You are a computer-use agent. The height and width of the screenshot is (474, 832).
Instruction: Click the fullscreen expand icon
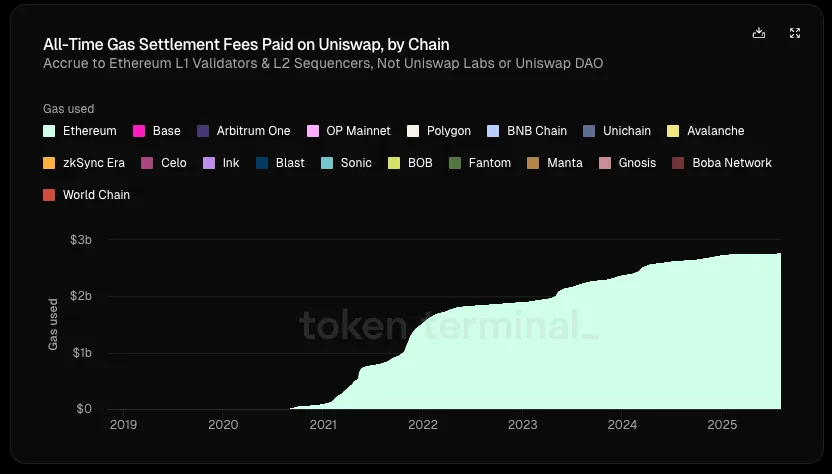(x=795, y=33)
